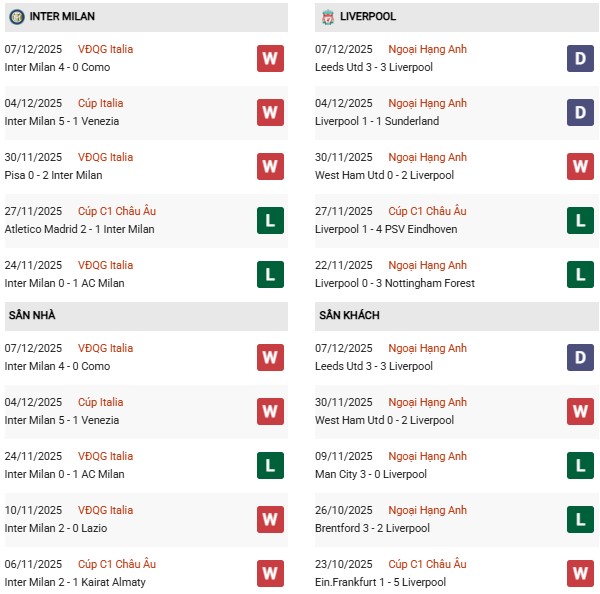Open Liverpool 0-3 Nottingham Forest match
Viewport: 600px width, 594px height.
394,283
